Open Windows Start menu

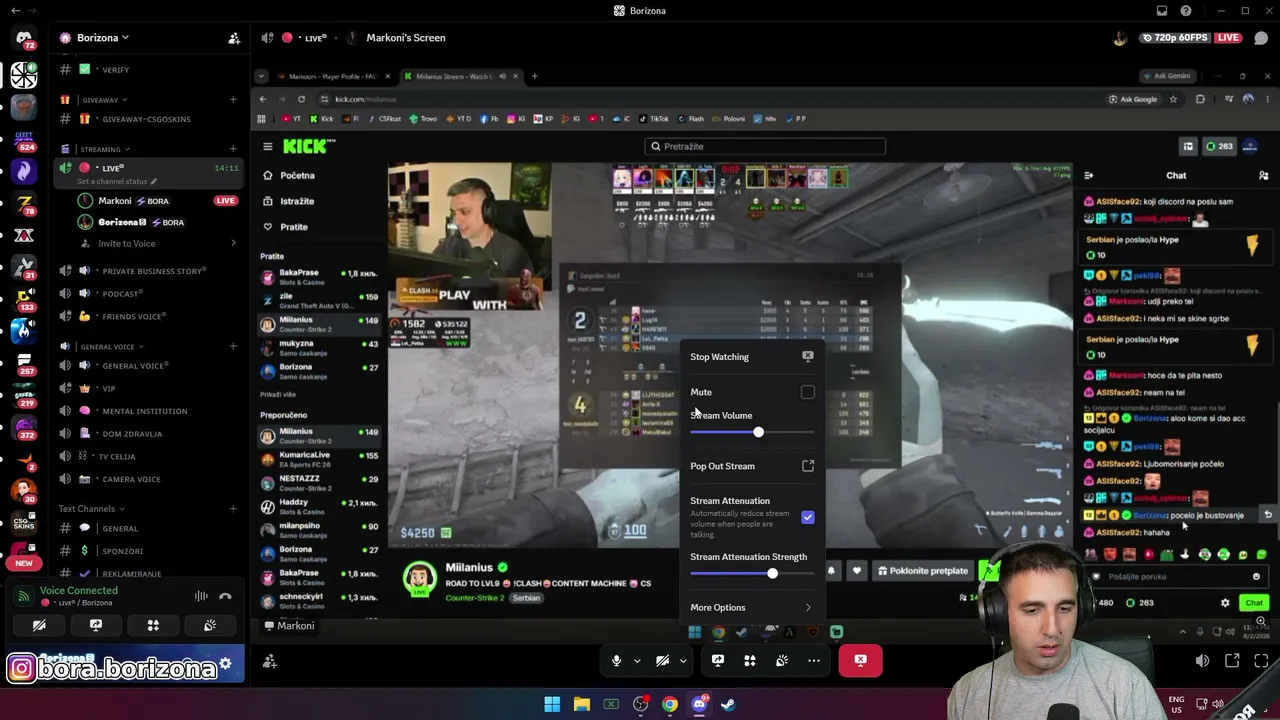552,704
